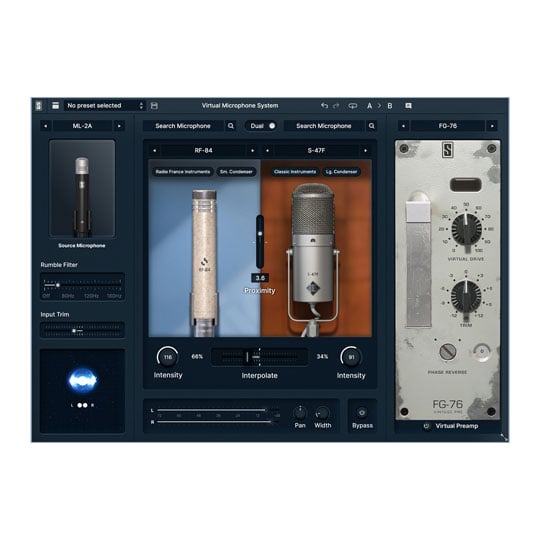Click the Pan knob
This screenshot has width=540, height=540.
pos(300,412)
